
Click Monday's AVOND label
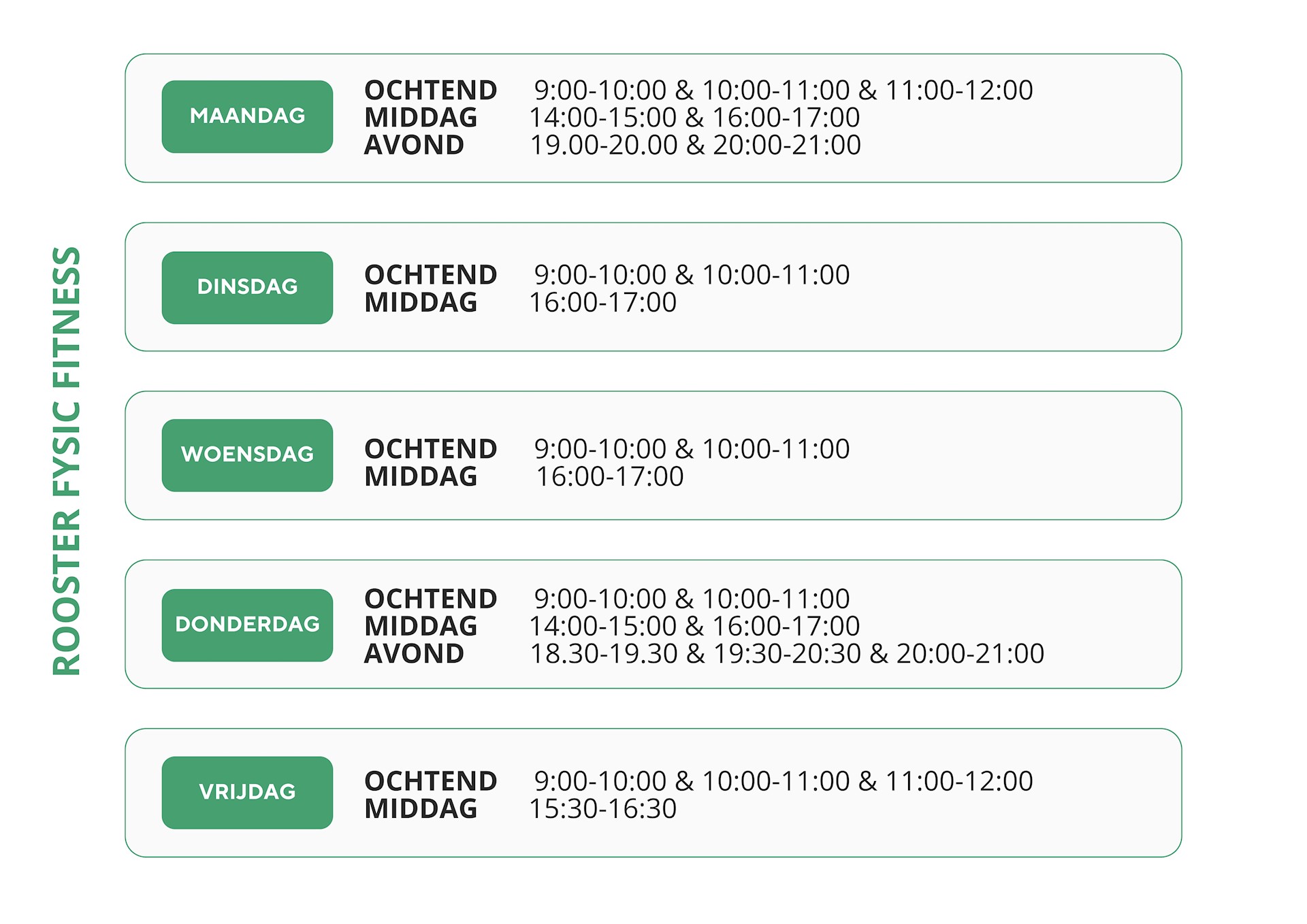pos(414,145)
